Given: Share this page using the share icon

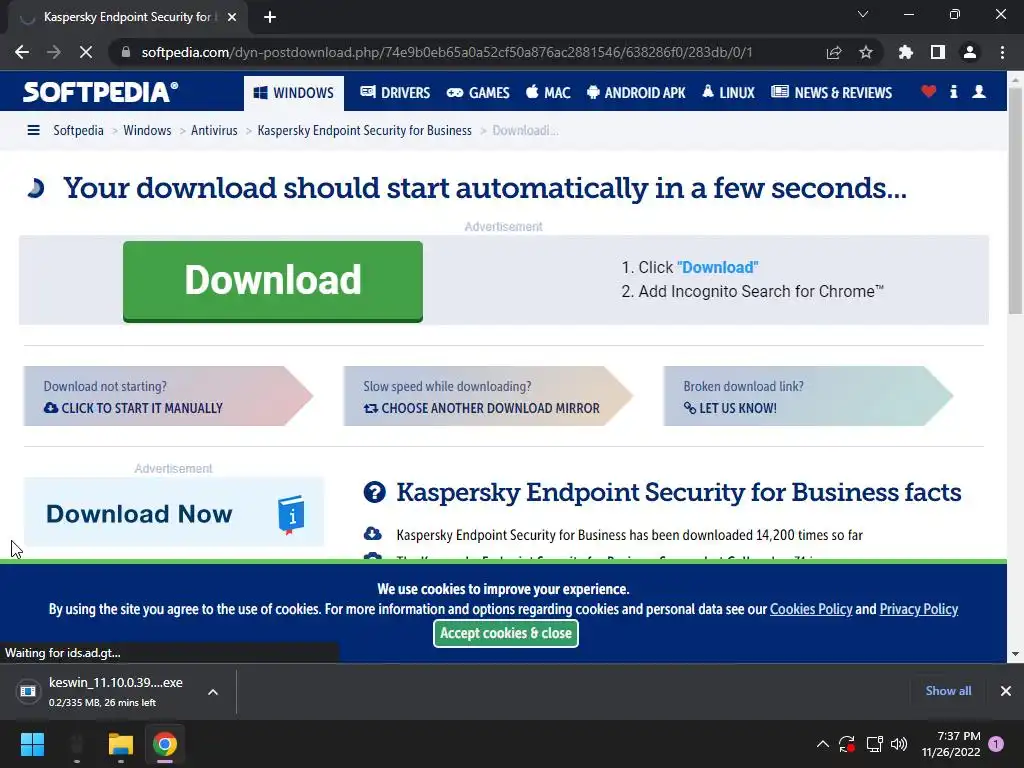Looking at the screenshot, I should pos(833,52).
